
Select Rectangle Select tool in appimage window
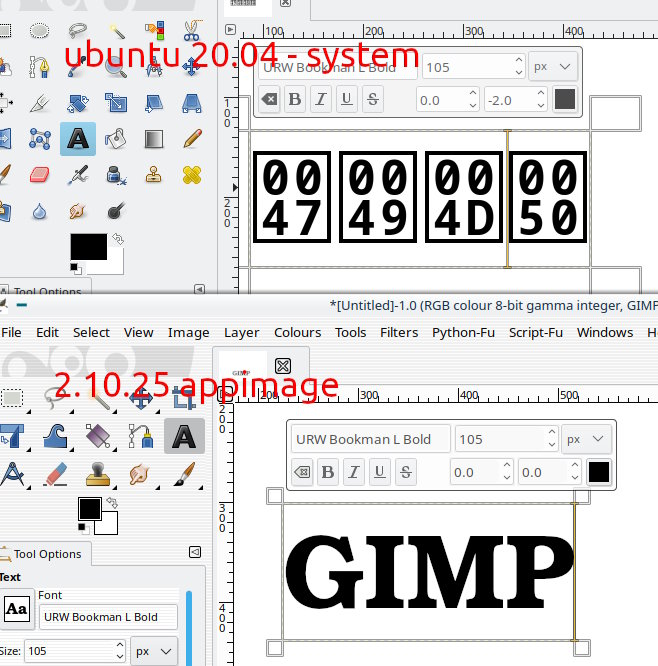click(13, 398)
